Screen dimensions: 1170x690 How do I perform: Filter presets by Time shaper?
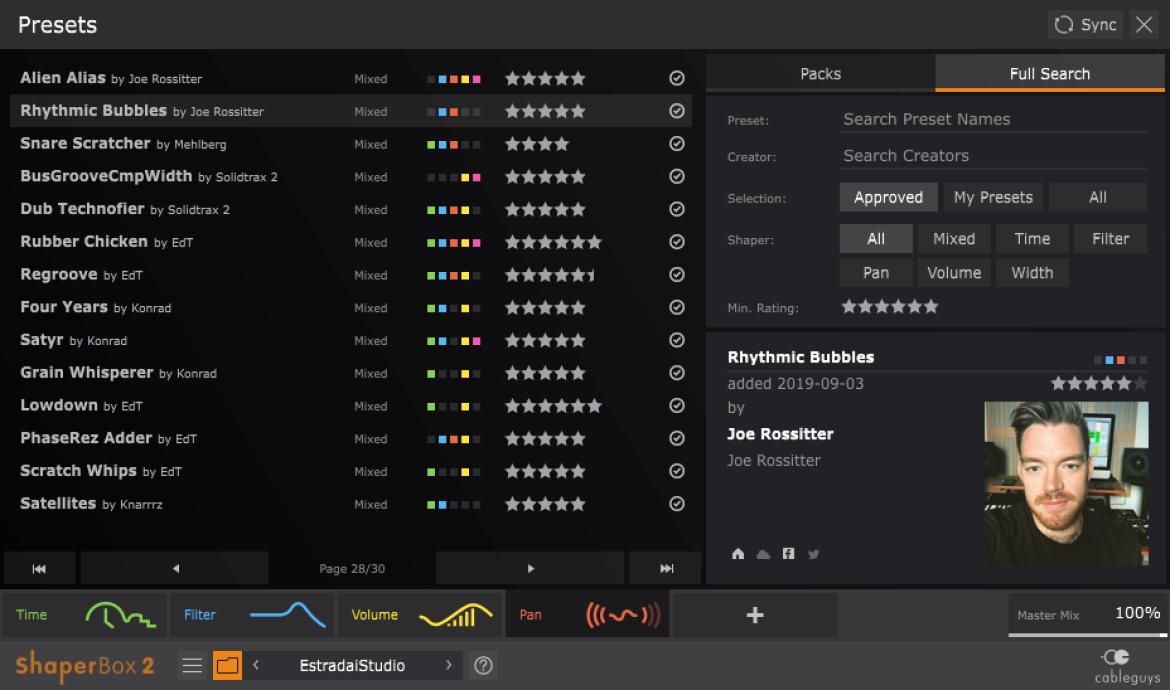[1032, 239]
